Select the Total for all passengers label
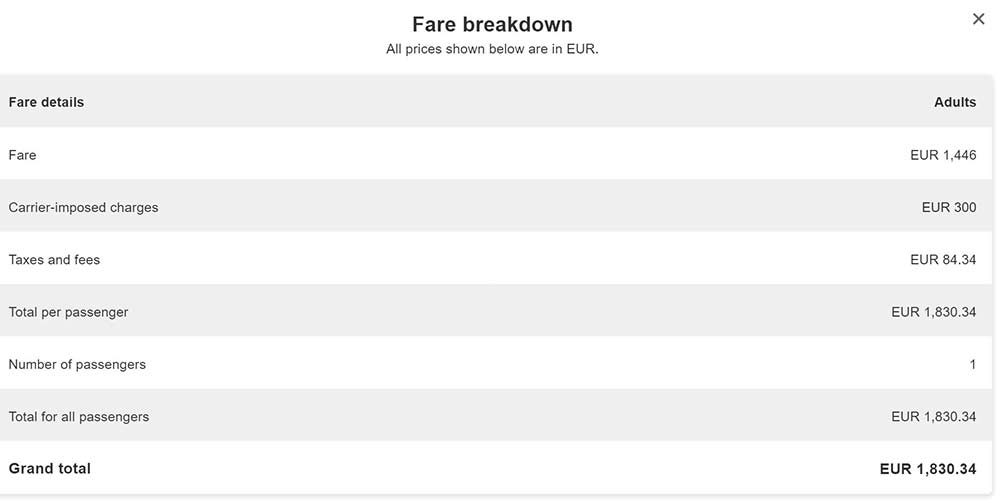This screenshot has height=503, width=1001. click(79, 417)
